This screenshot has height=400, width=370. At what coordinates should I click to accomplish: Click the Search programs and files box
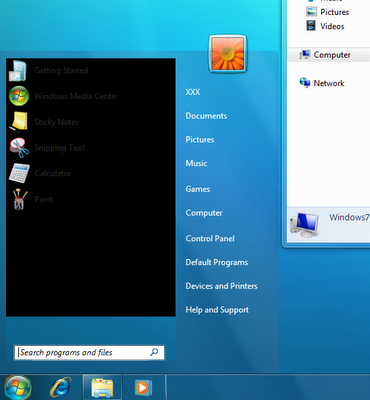[89, 352]
